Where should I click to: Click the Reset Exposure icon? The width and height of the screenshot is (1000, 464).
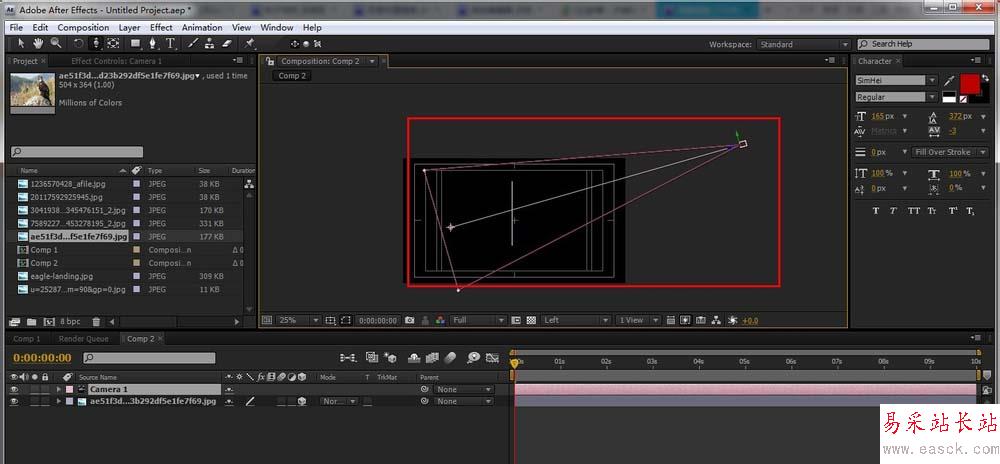[x=732, y=320]
